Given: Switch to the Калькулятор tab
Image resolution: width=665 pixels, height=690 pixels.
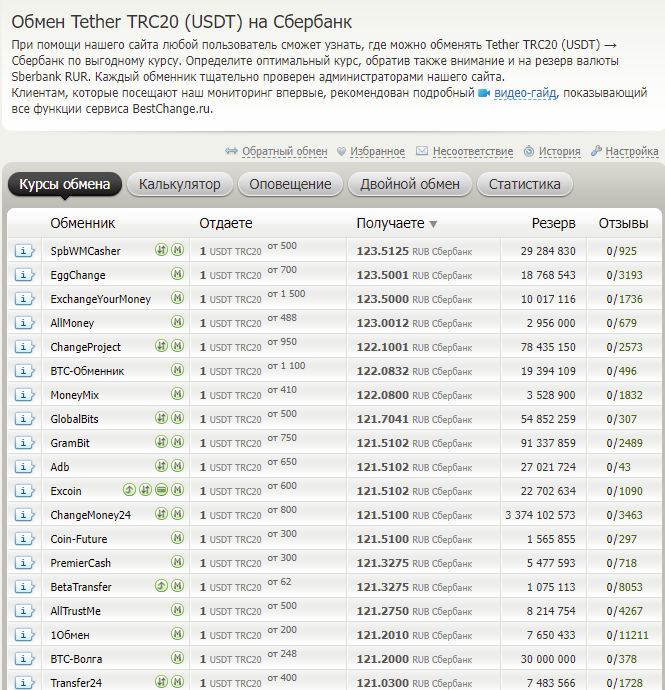Looking at the screenshot, I should 180,184.
